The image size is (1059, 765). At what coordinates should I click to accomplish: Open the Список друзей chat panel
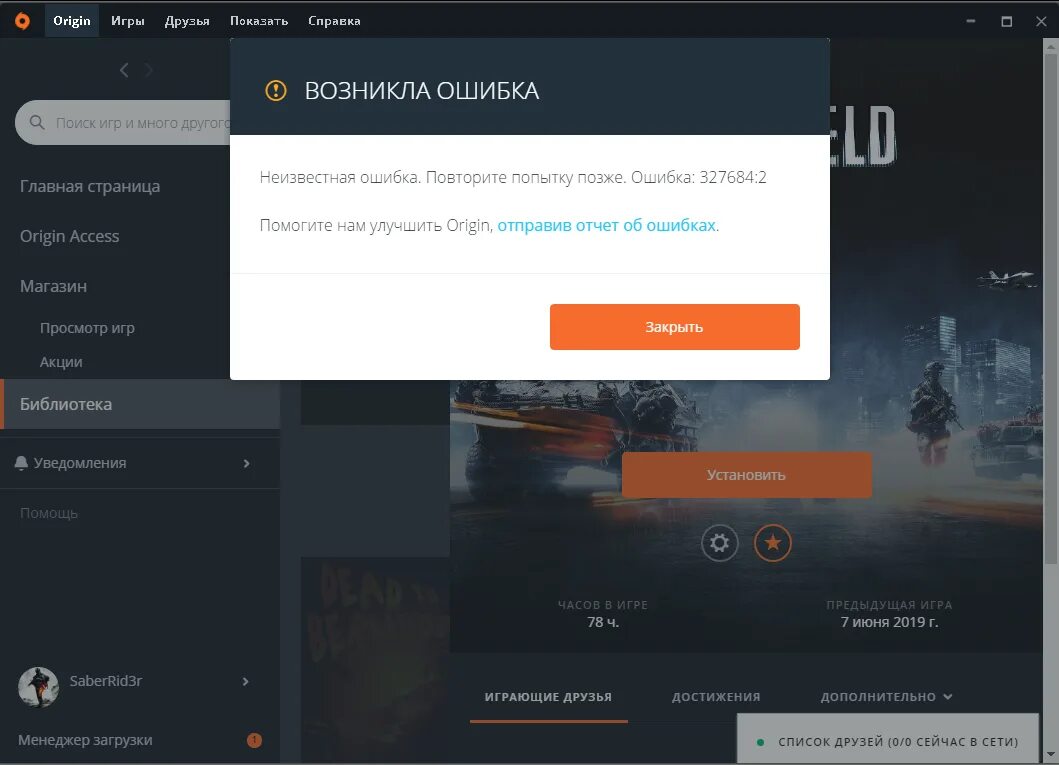point(887,739)
